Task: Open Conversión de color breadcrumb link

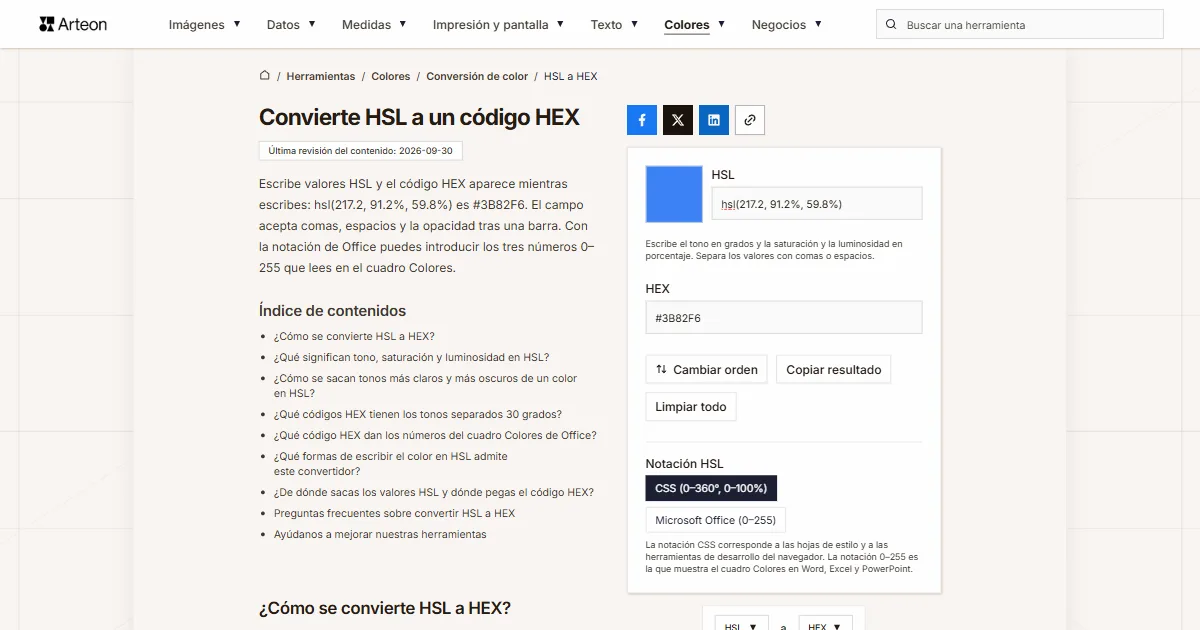Action: pyautogui.click(x=477, y=76)
